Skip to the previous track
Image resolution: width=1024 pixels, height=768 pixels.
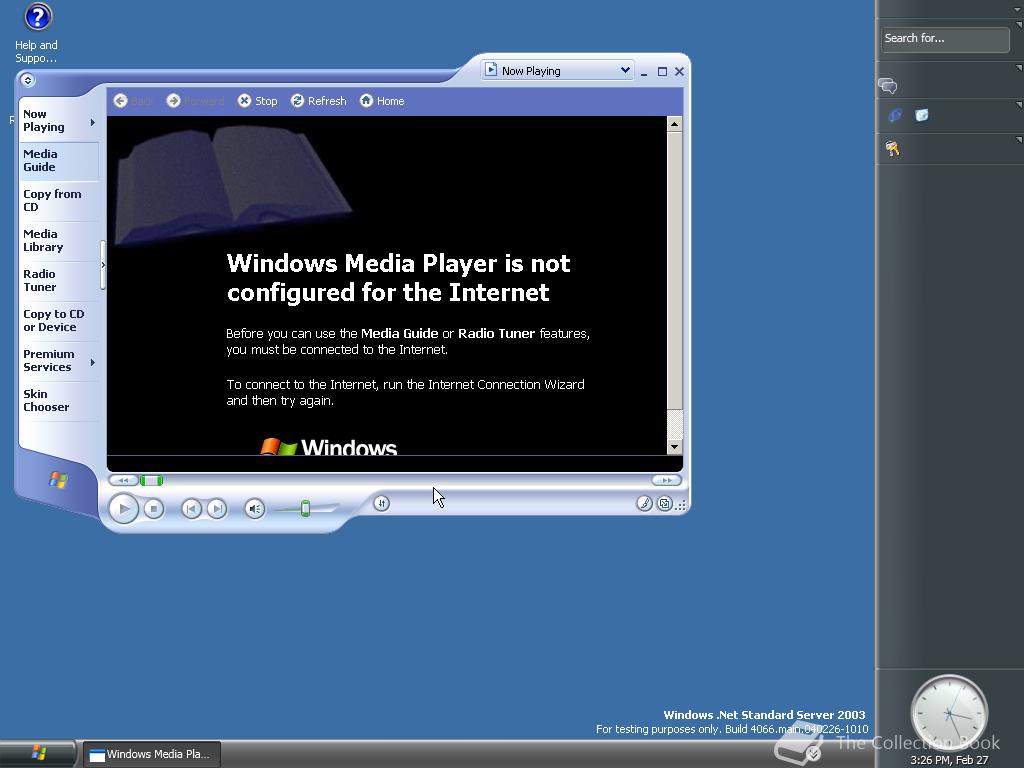[x=191, y=509]
